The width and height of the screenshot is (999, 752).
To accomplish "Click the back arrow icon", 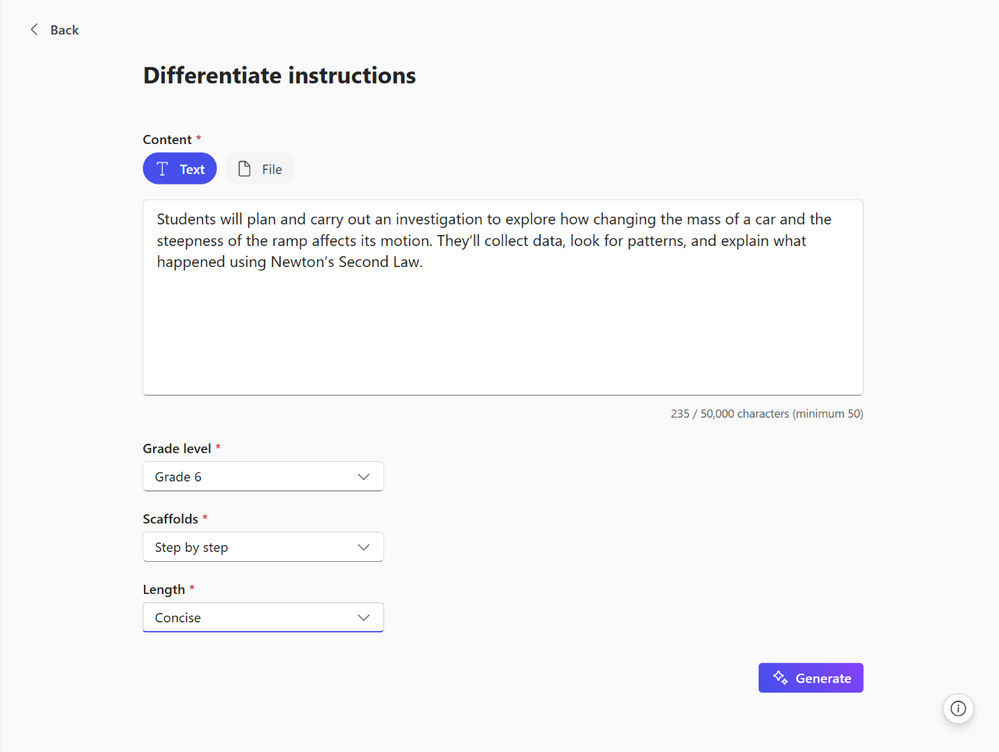I will (x=34, y=30).
